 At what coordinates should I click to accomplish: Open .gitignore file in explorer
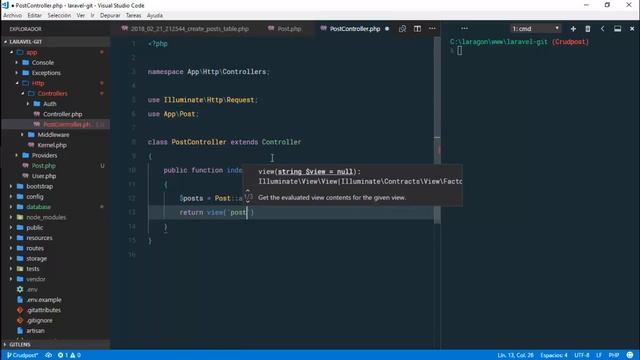pyautogui.click(x=39, y=320)
